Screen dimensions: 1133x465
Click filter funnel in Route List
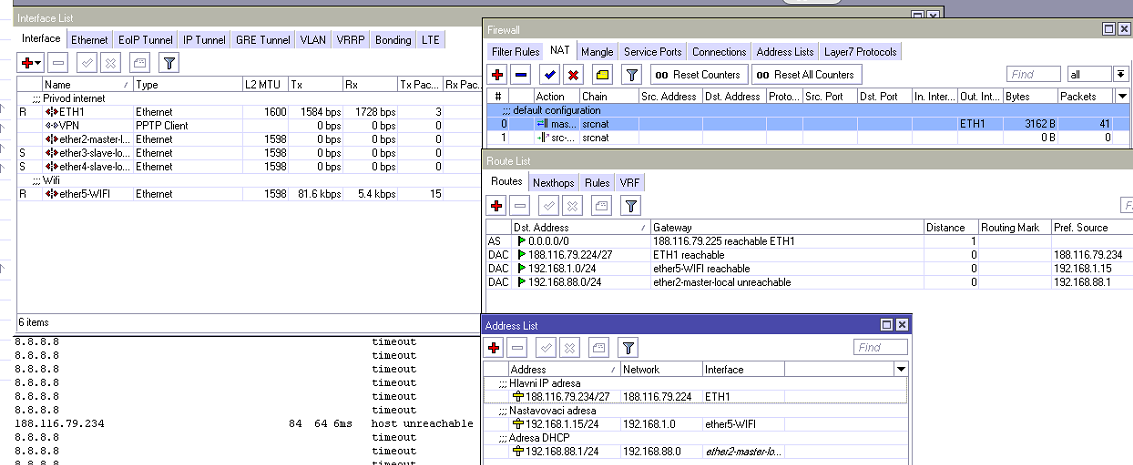tap(631, 206)
